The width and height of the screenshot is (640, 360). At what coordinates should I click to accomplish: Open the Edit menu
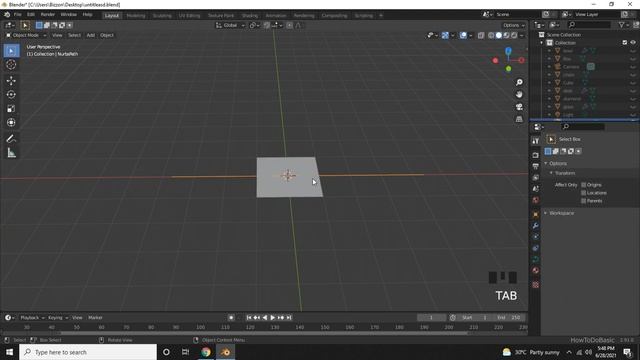31,15
